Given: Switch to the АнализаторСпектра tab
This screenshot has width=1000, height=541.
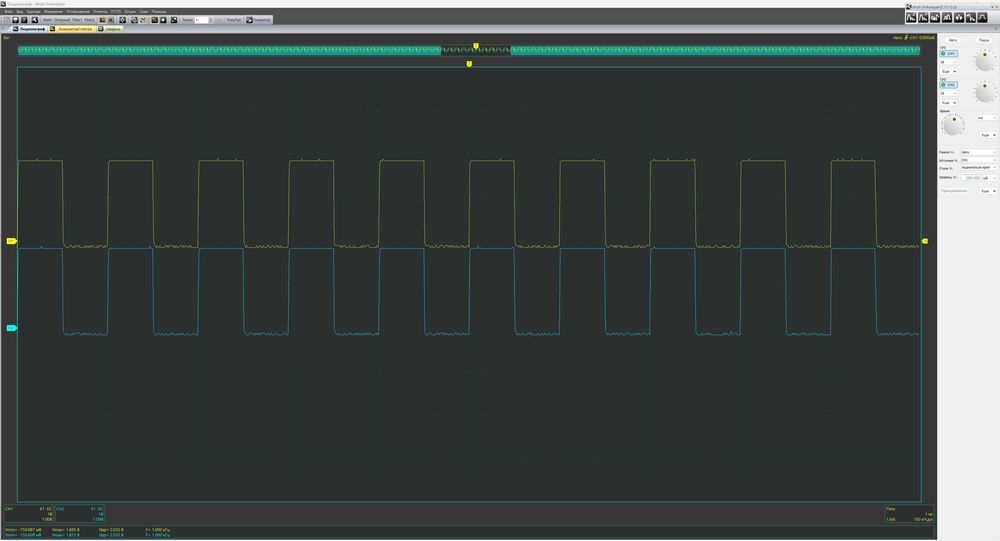Looking at the screenshot, I should tap(72, 29).
